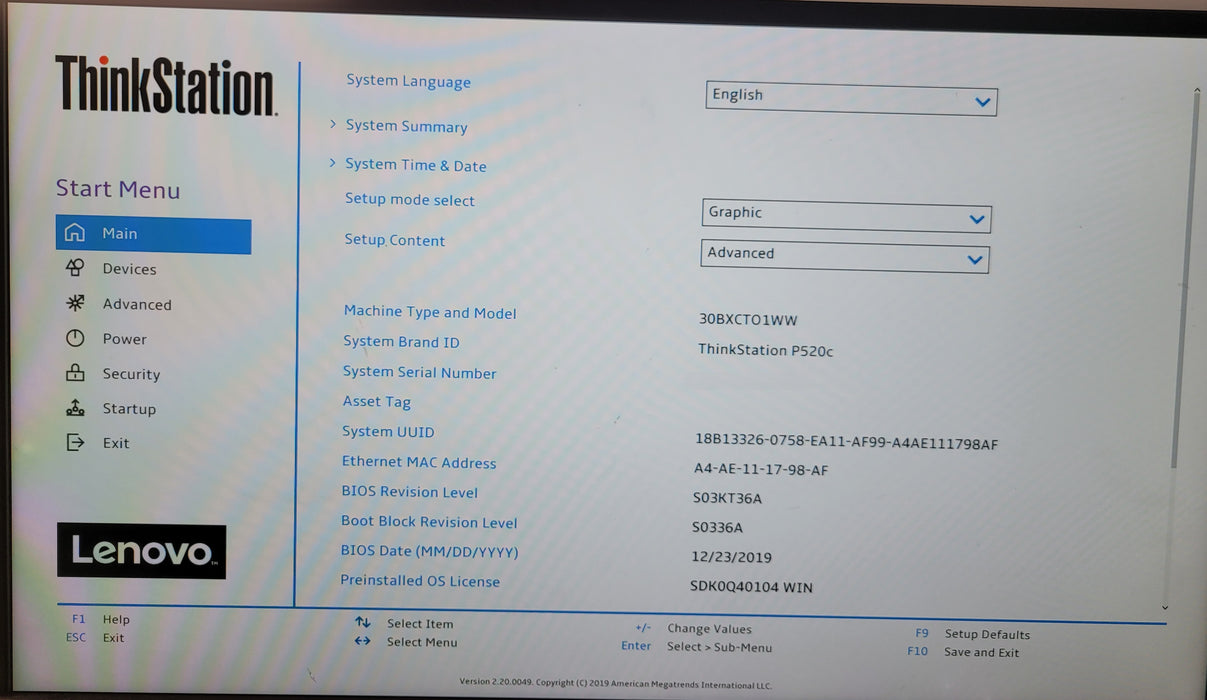The height and width of the screenshot is (700, 1207).
Task: Choose the Exit menu item
Action: pyautogui.click(x=116, y=443)
